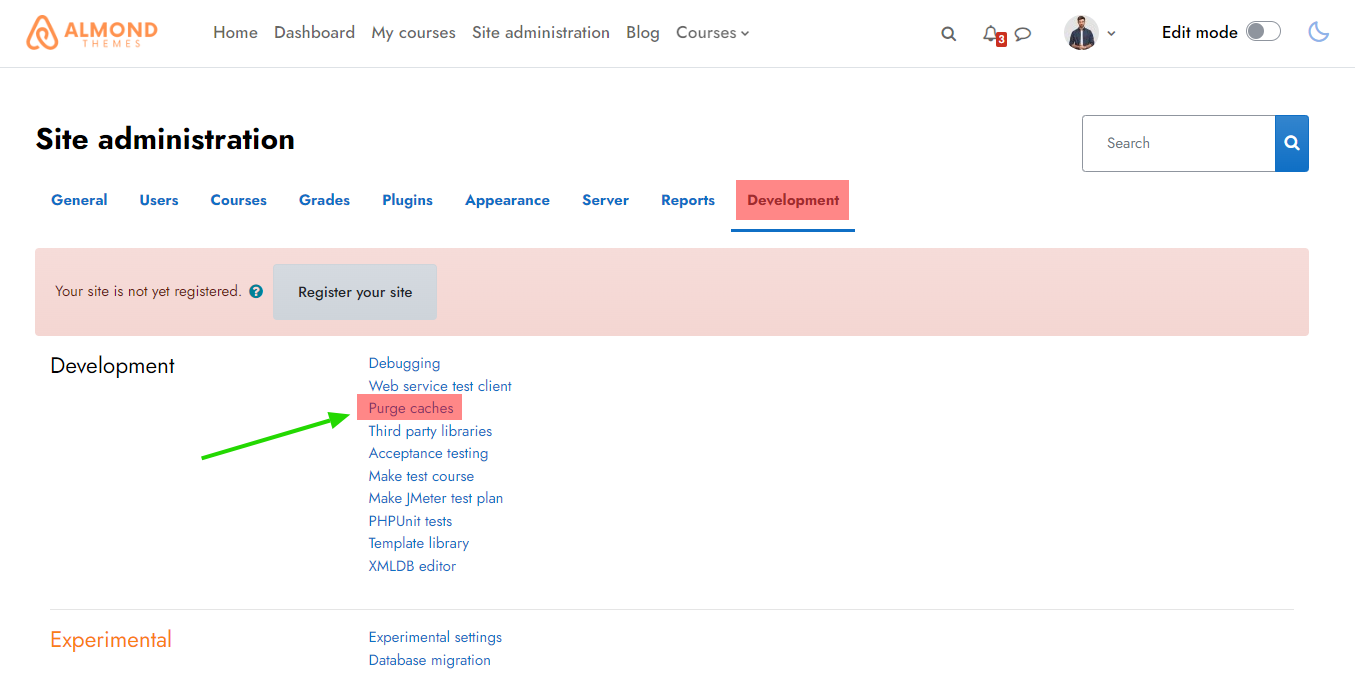Viewport: 1355px width, 695px height.
Task: Click Register your site
Action: click(x=354, y=291)
